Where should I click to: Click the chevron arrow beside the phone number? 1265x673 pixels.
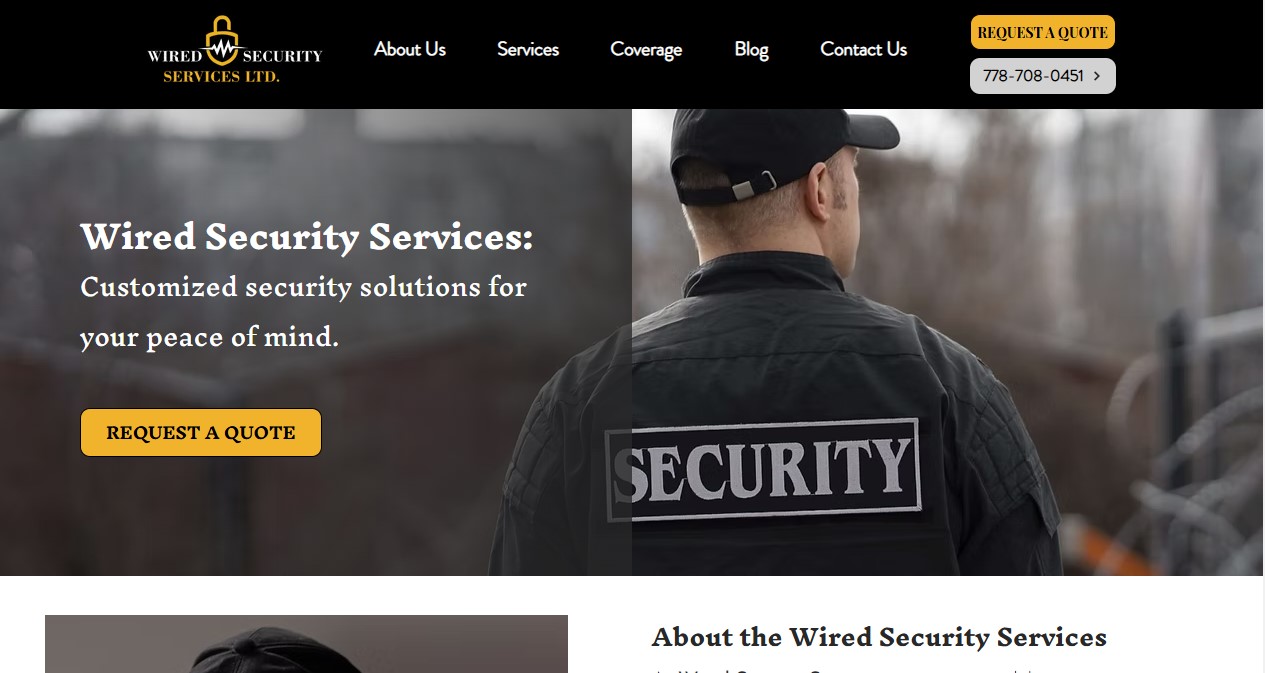tap(1097, 76)
